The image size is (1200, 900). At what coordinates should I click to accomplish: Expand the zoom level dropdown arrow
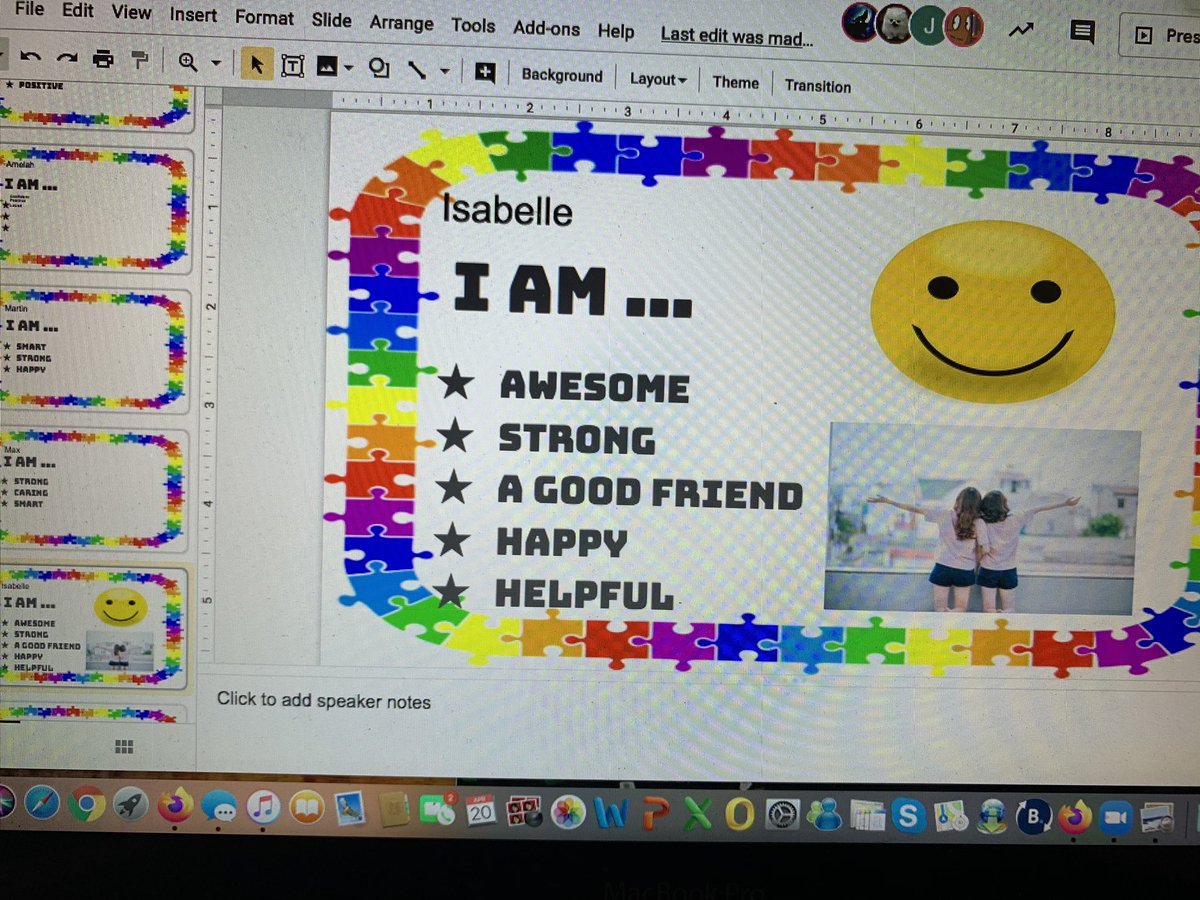(x=215, y=64)
